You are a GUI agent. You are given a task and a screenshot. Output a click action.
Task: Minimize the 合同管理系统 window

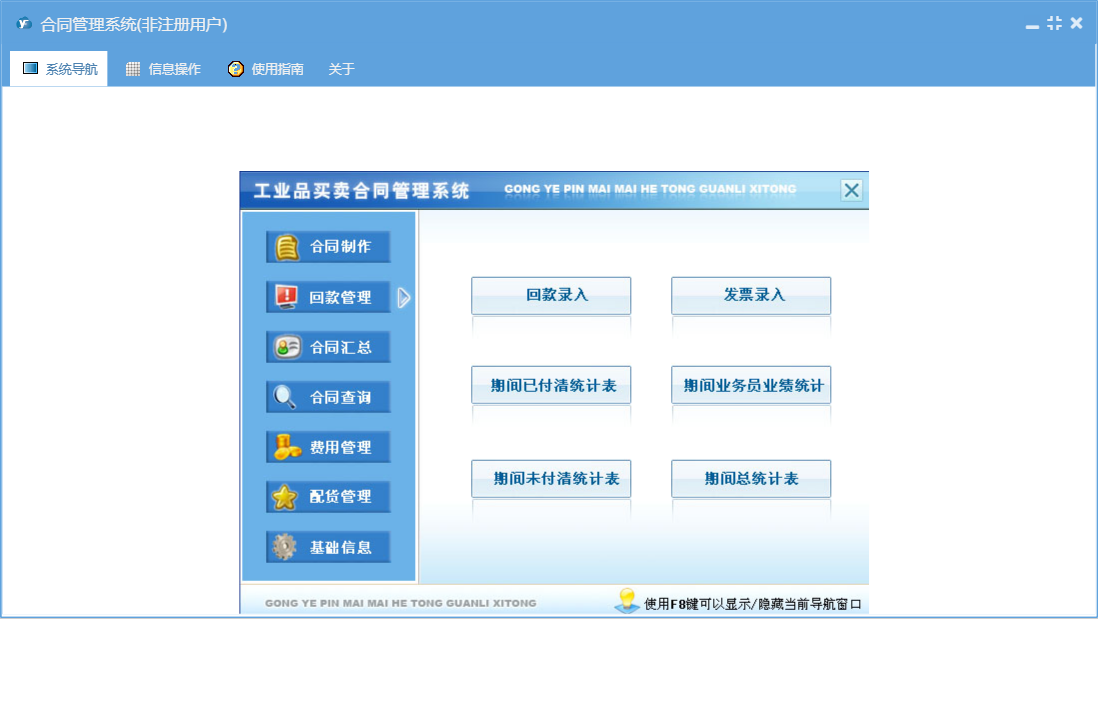click(1032, 25)
